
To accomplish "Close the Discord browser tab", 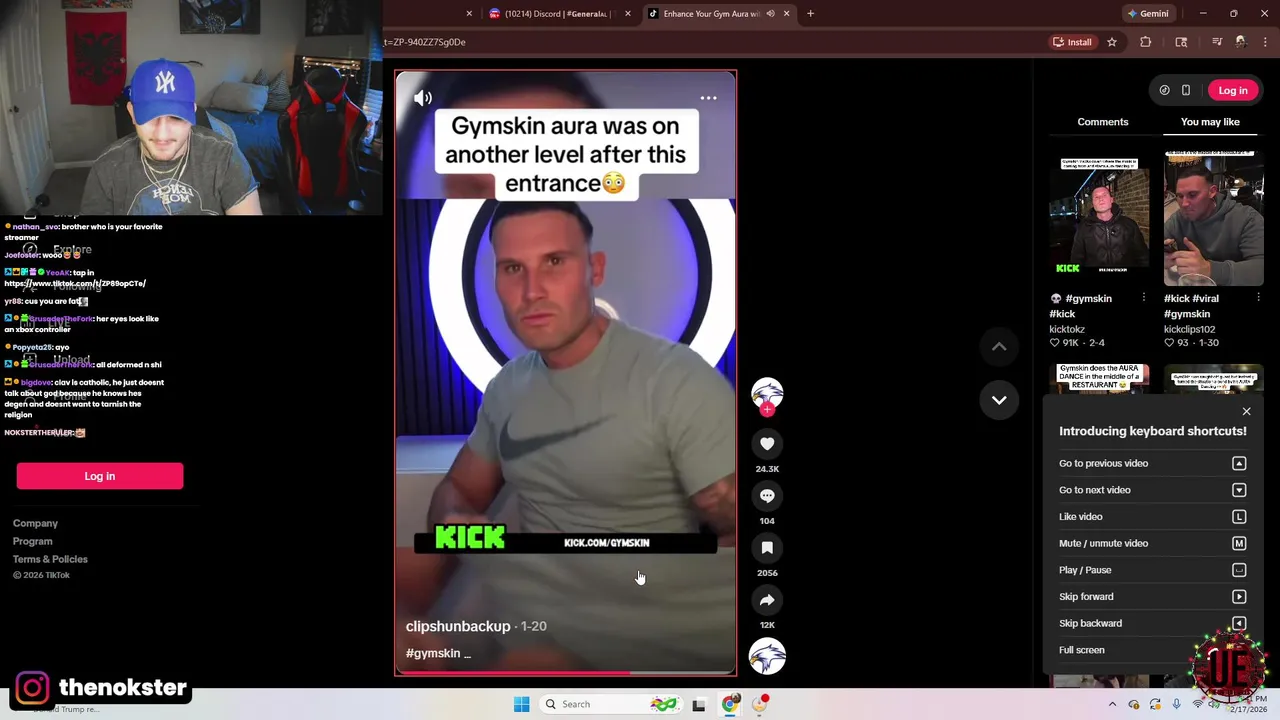I will (x=628, y=14).
